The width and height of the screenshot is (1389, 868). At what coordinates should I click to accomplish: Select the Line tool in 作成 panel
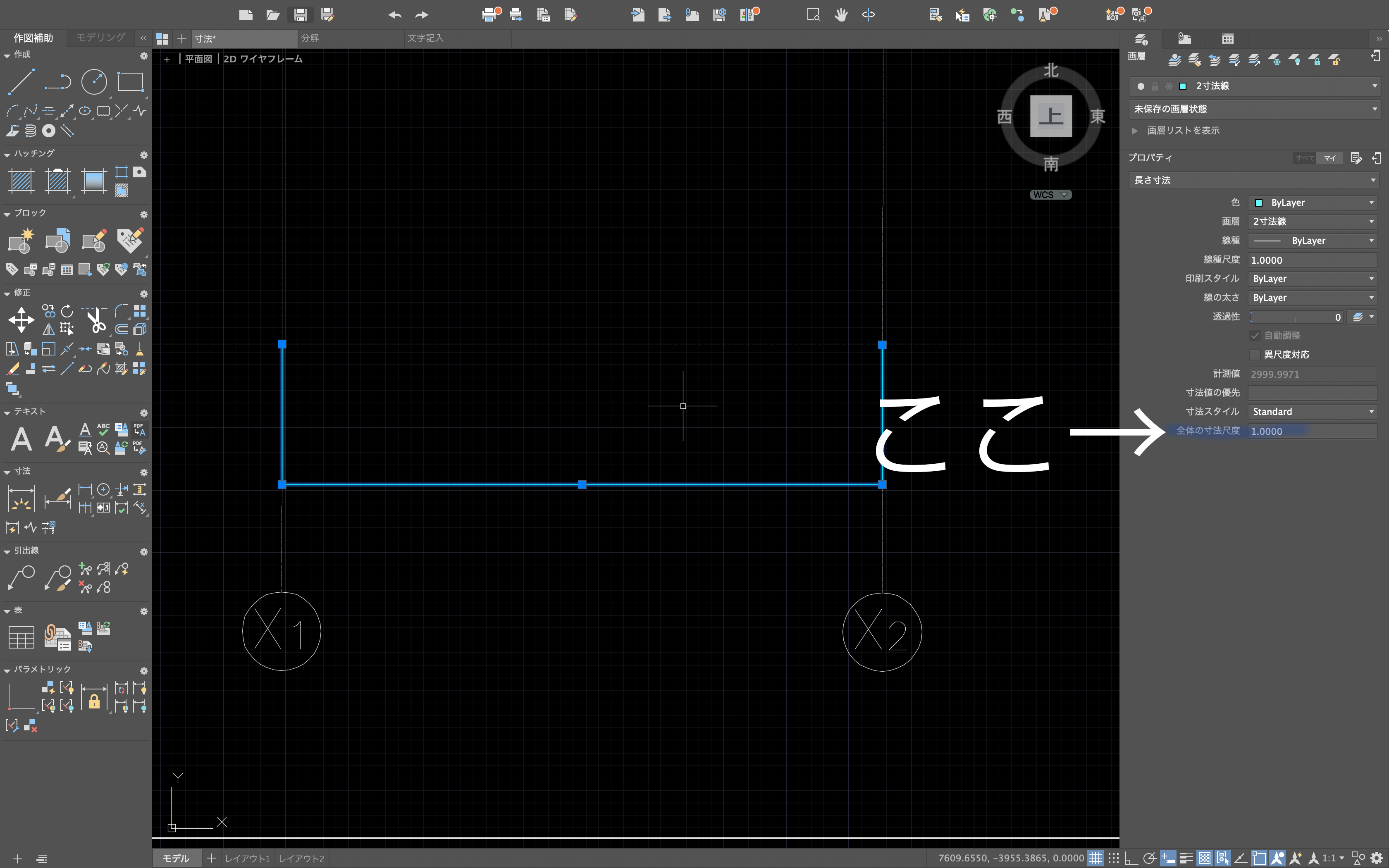(21, 81)
